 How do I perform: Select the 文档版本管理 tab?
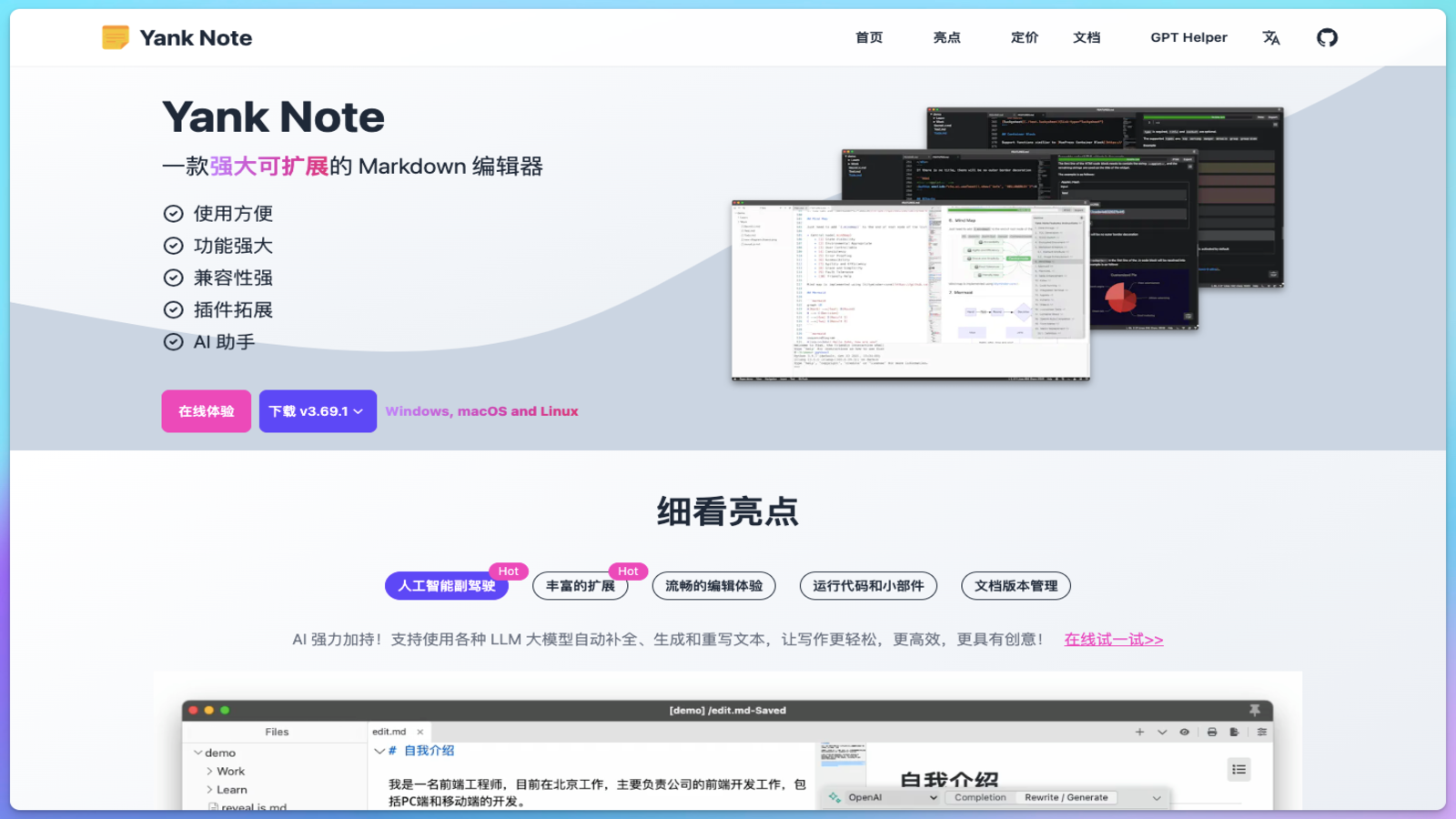[x=1016, y=586]
